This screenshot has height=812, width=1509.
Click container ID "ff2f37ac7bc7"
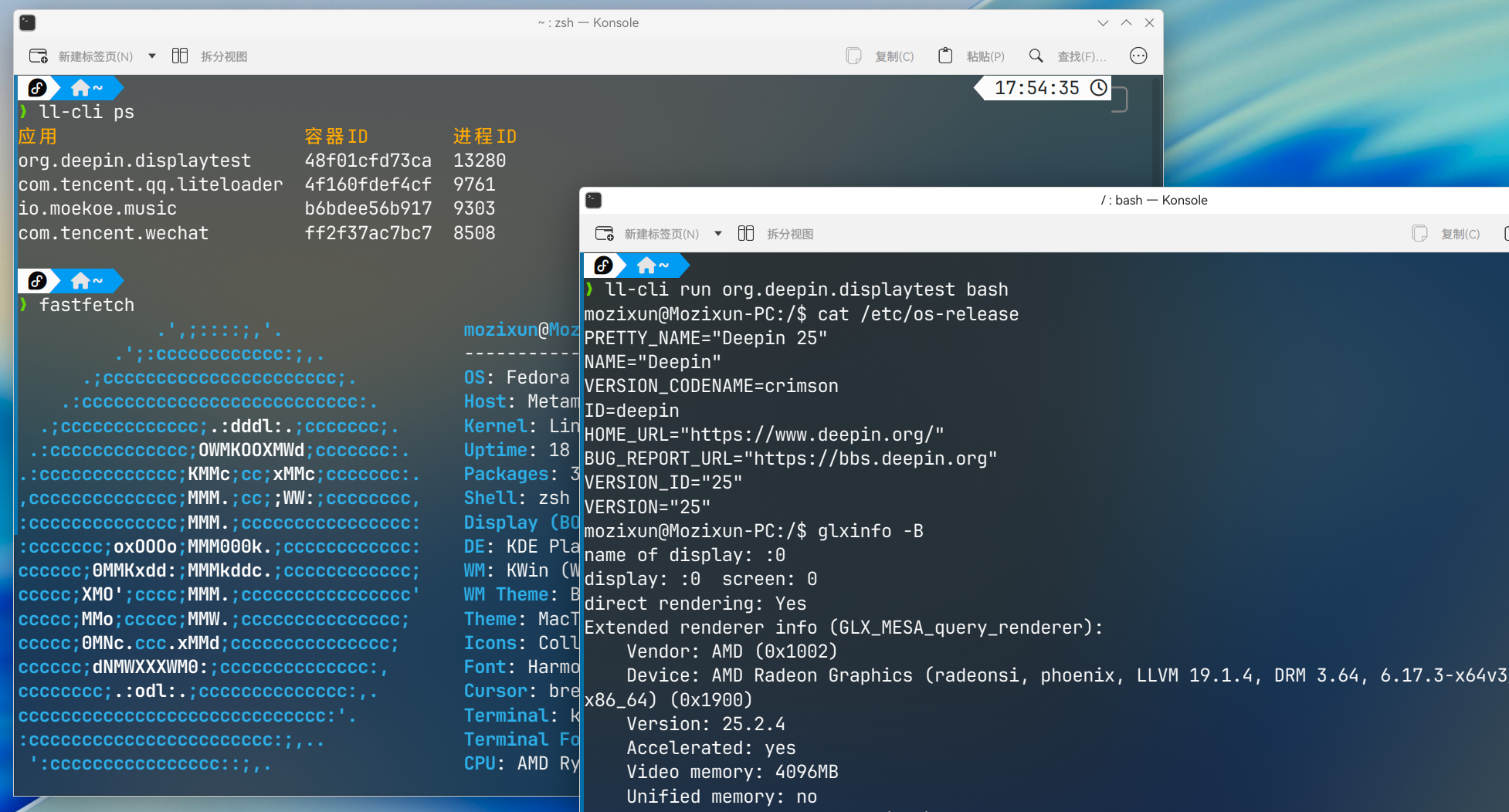pos(368,233)
